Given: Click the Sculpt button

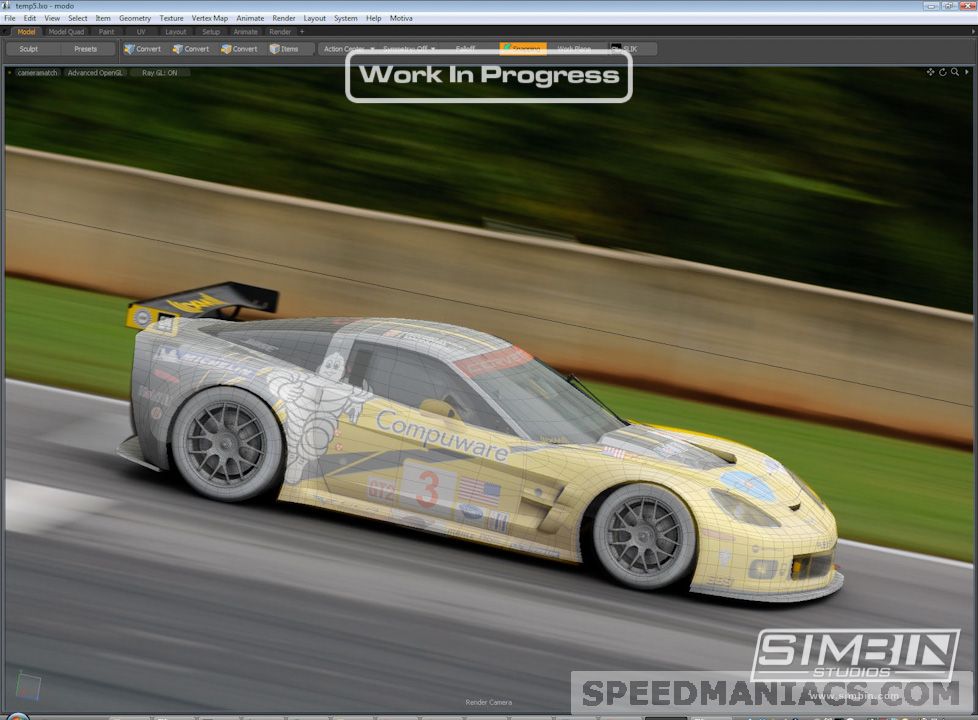Looking at the screenshot, I should click(29, 49).
